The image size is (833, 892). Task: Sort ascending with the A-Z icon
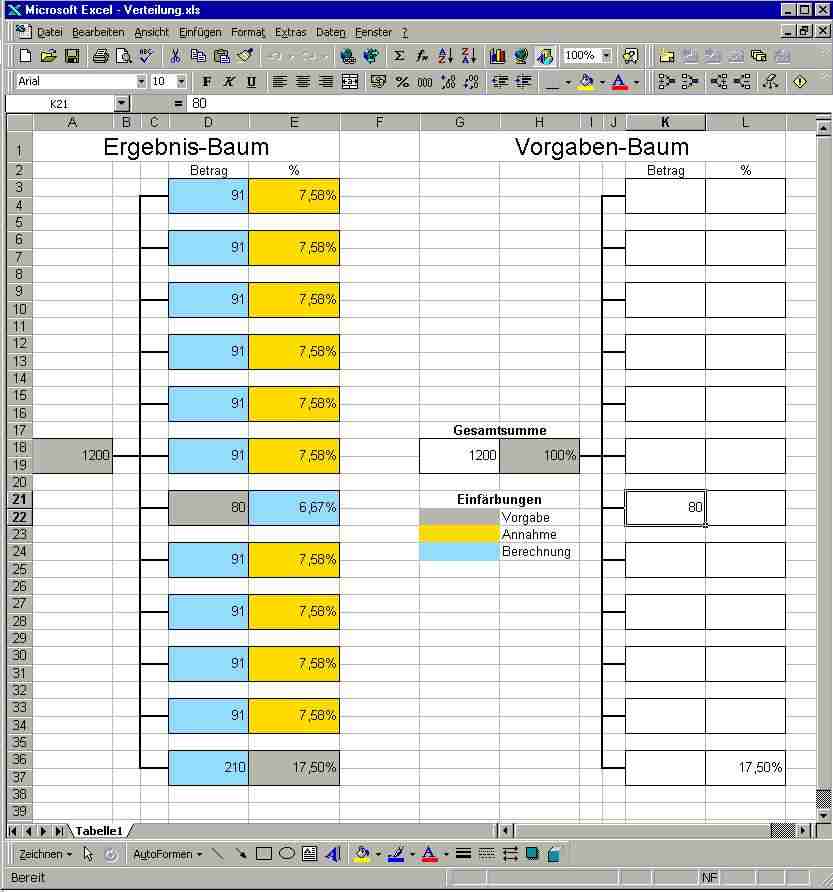coord(446,56)
